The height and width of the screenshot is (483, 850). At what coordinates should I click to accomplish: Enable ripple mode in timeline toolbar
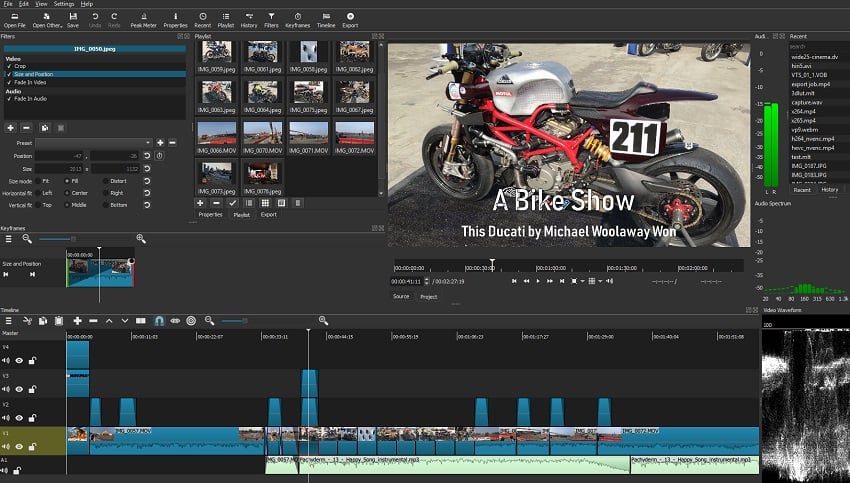point(191,321)
